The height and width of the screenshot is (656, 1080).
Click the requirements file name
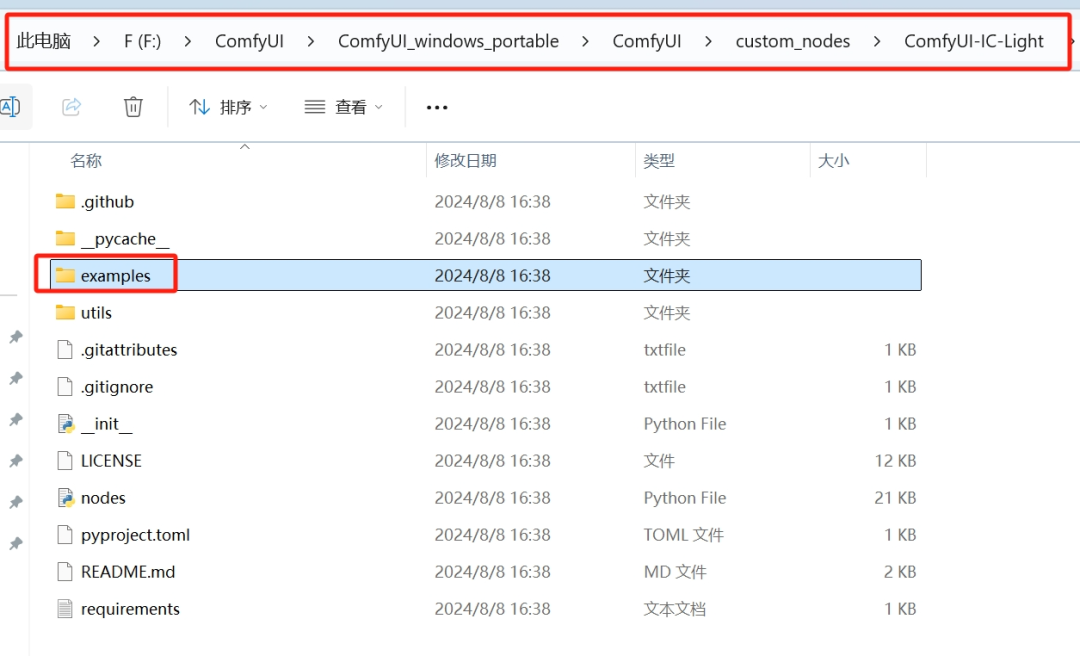pos(130,609)
